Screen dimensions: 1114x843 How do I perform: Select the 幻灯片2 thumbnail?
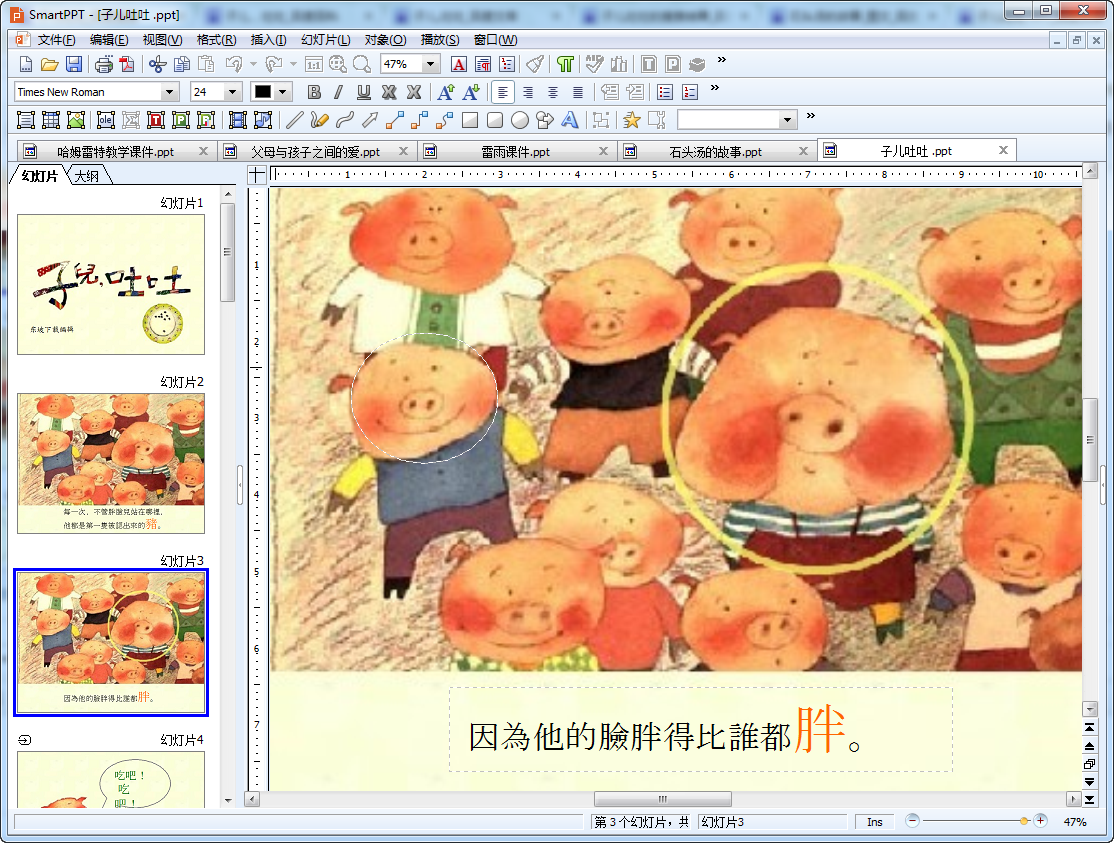pos(111,463)
